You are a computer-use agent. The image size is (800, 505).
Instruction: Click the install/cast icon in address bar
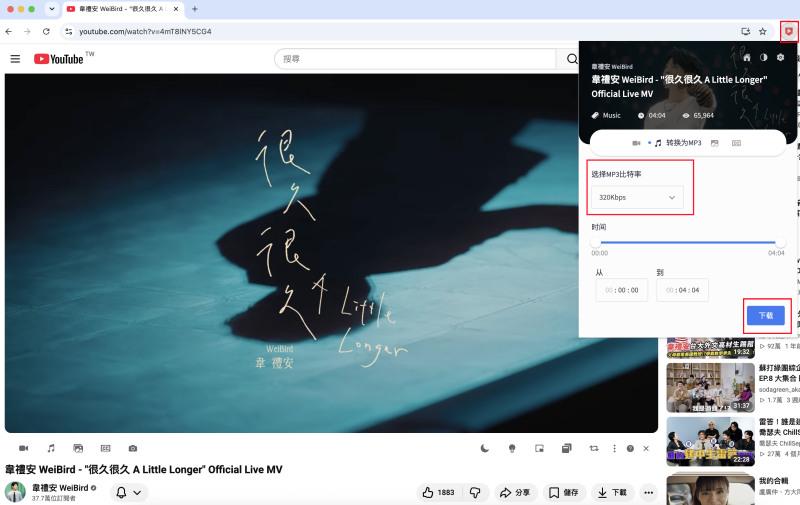pos(745,32)
